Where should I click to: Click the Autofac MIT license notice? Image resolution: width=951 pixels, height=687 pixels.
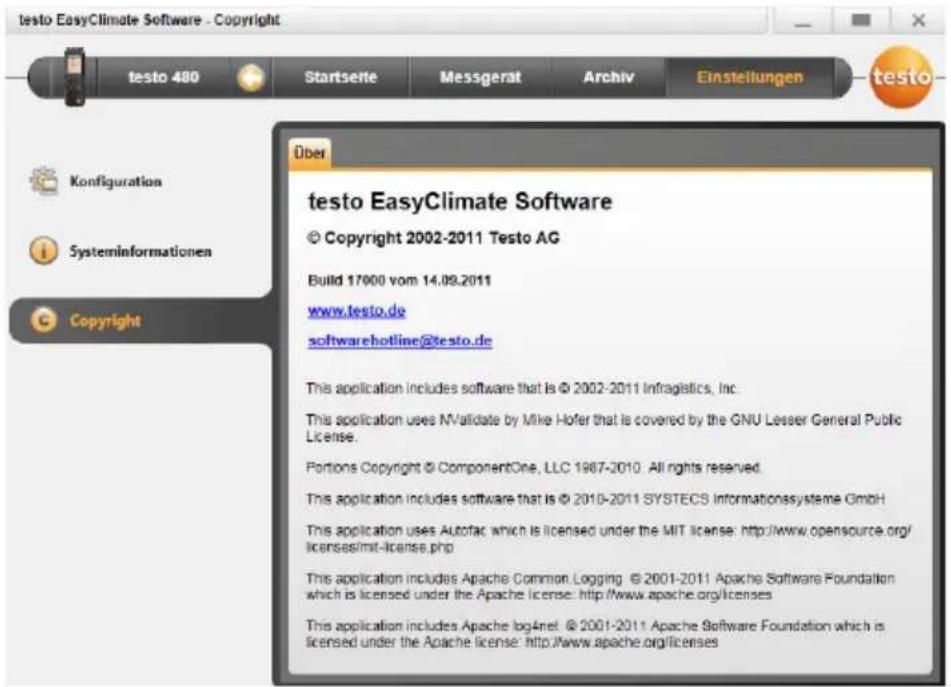[x=608, y=538]
